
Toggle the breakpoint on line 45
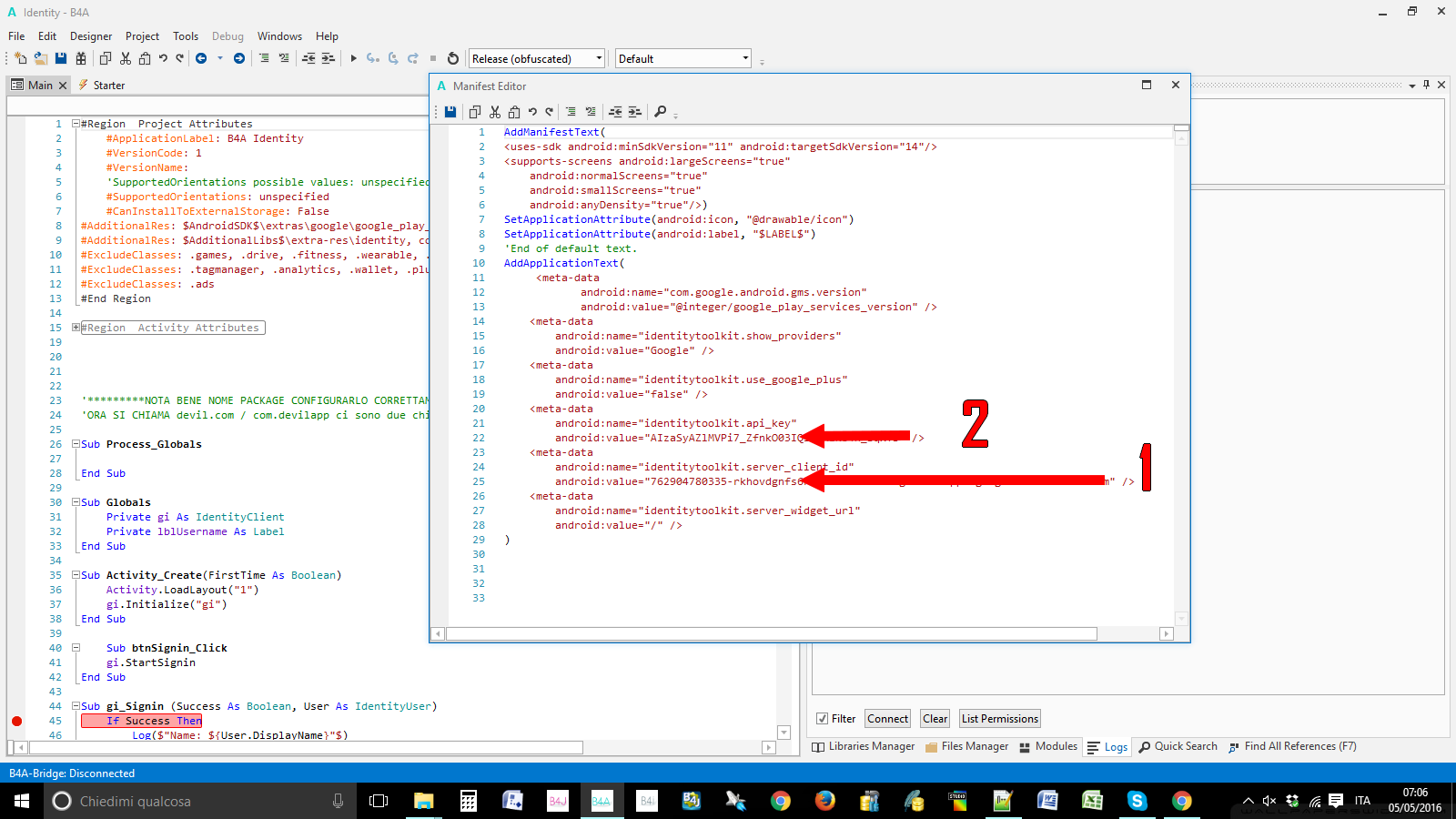click(16, 721)
